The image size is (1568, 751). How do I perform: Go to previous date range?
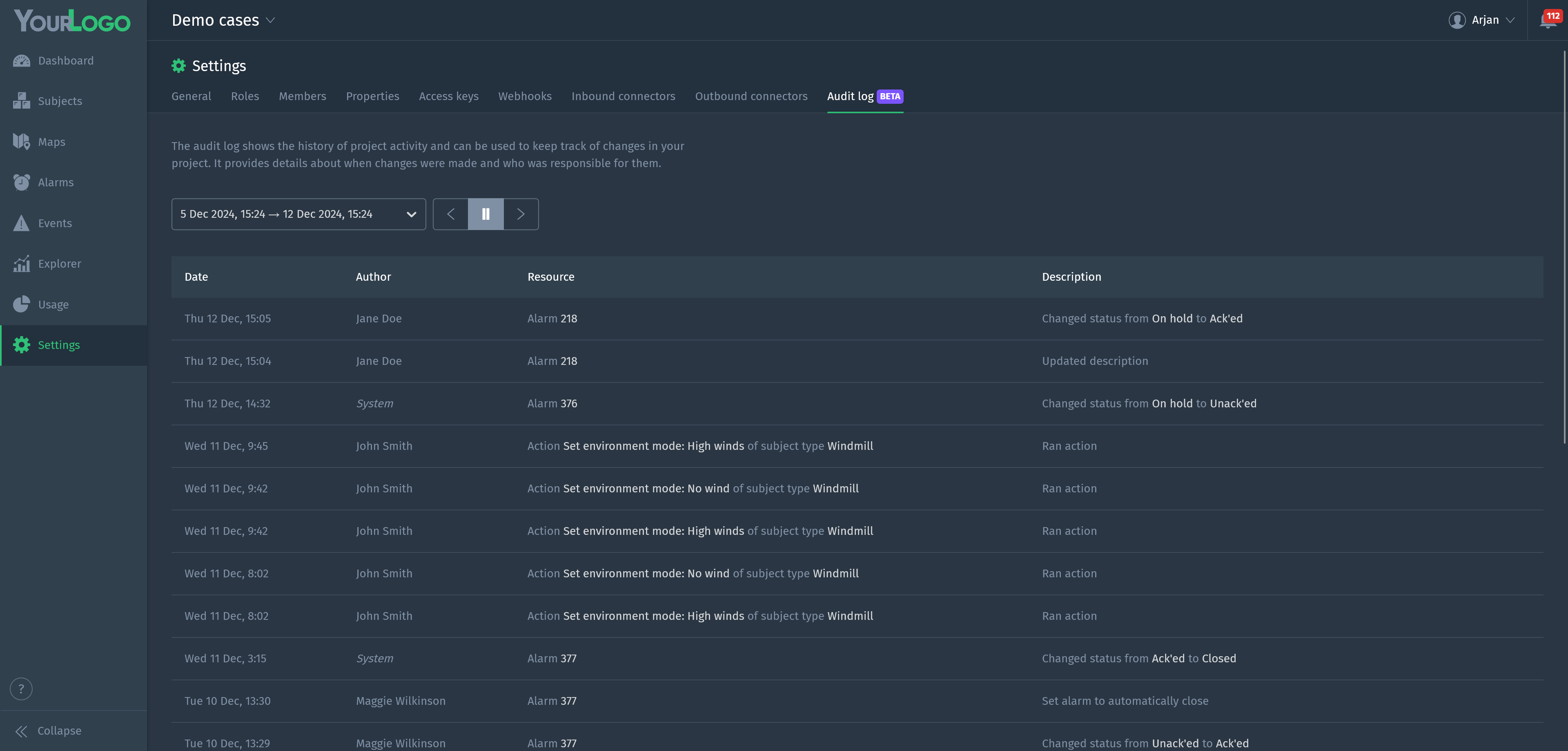[450, 214]
